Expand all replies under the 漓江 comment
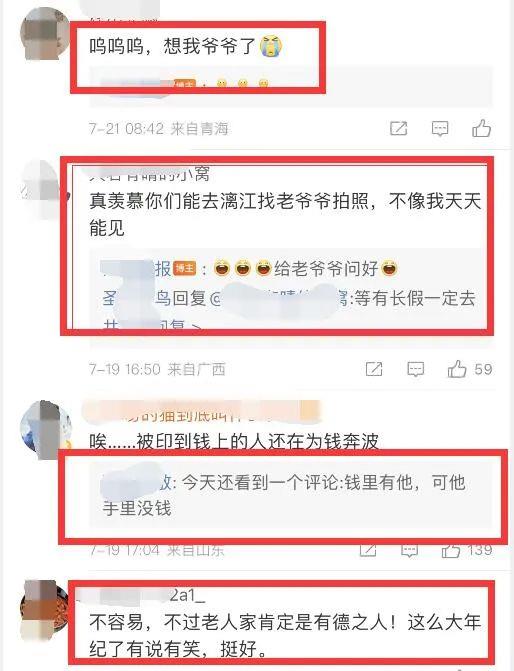The height and width of the screenshot is (671, 514). click(152, 326)
